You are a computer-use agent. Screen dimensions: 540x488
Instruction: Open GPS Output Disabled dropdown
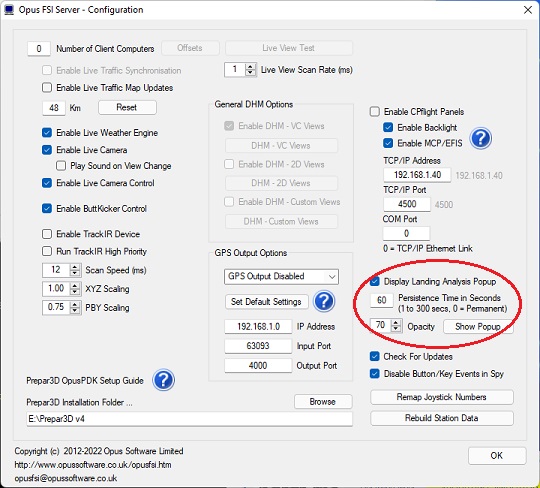281,277
